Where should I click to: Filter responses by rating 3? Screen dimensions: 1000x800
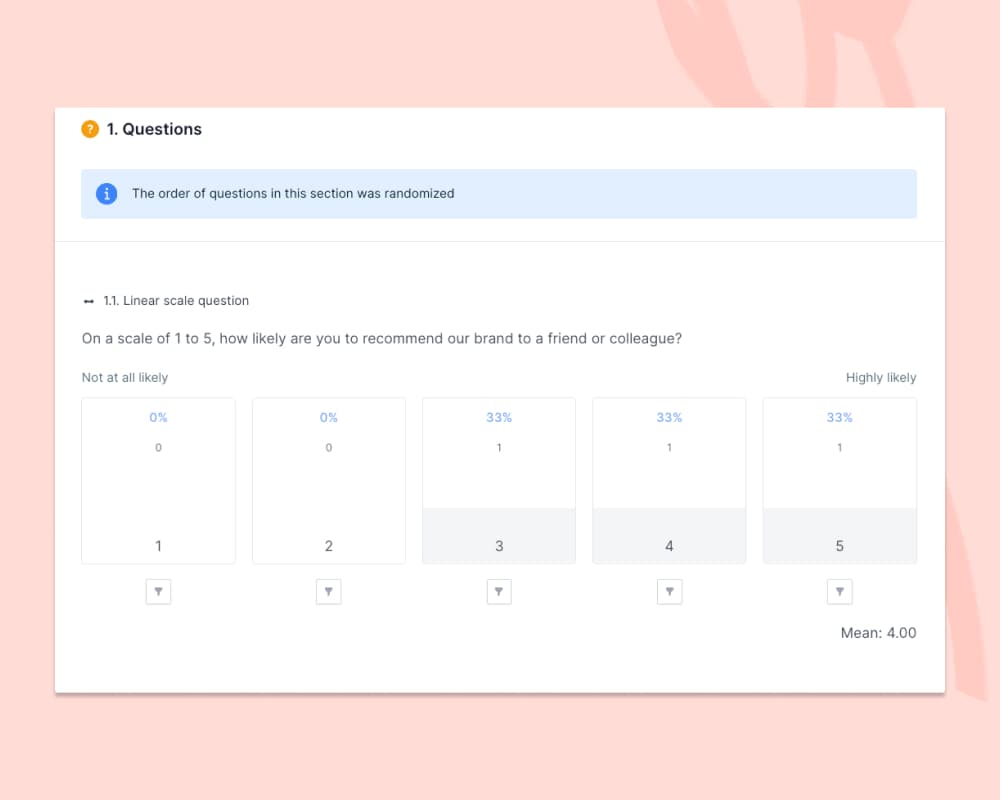coord(499,592)
